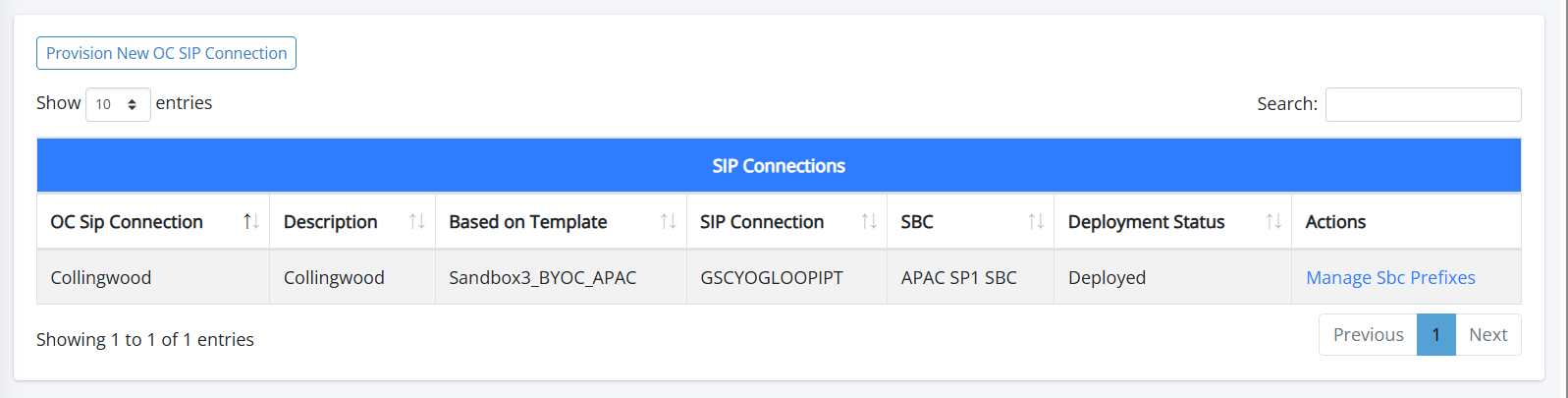The image size is (1568, 398).
Task: Click the Sandbox3_BYOC_APAC template cell
Action: (542, 278)
